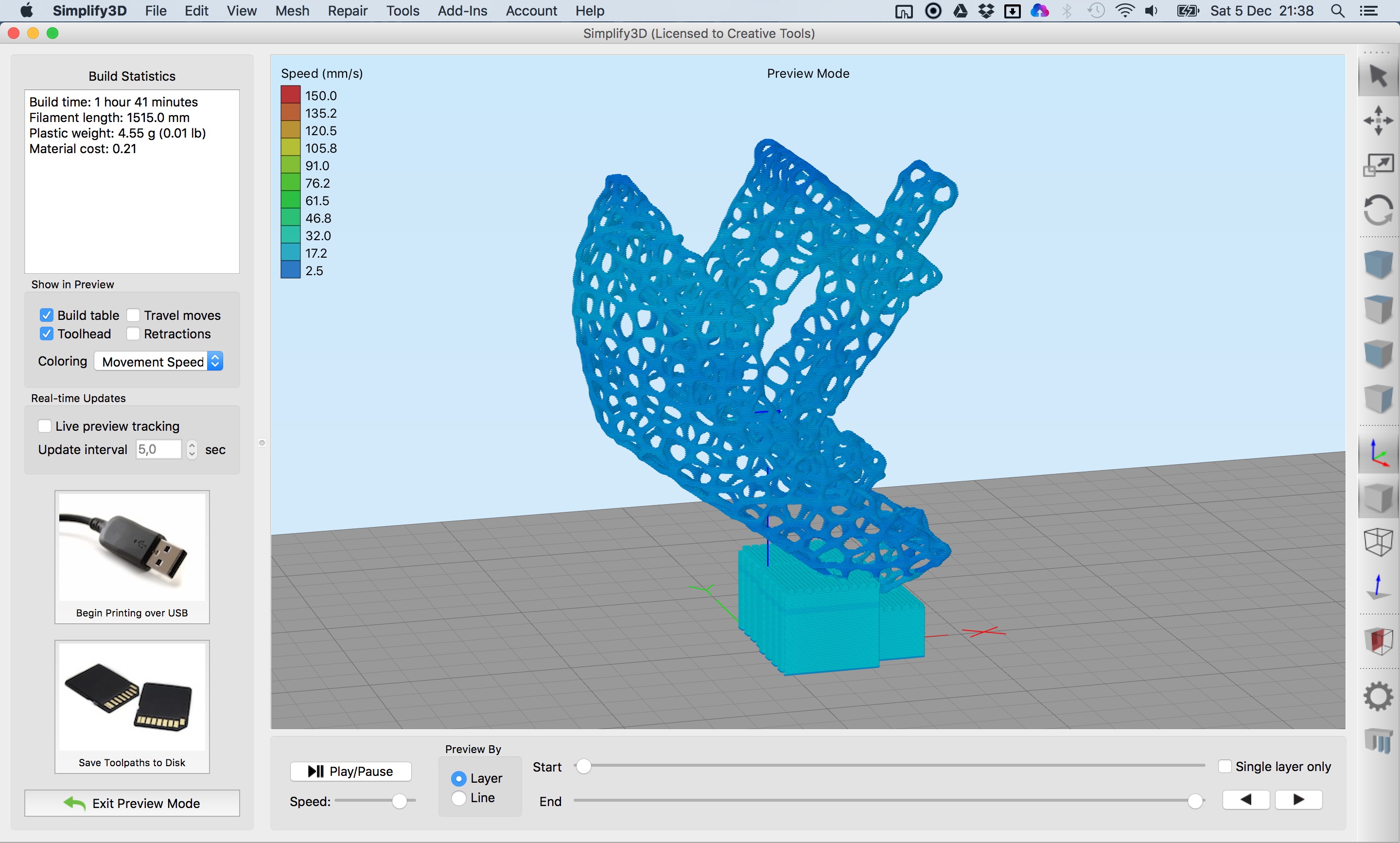Select the Line preview radio button
This screenshot has height=843, width=1400.
click(459, 798)
